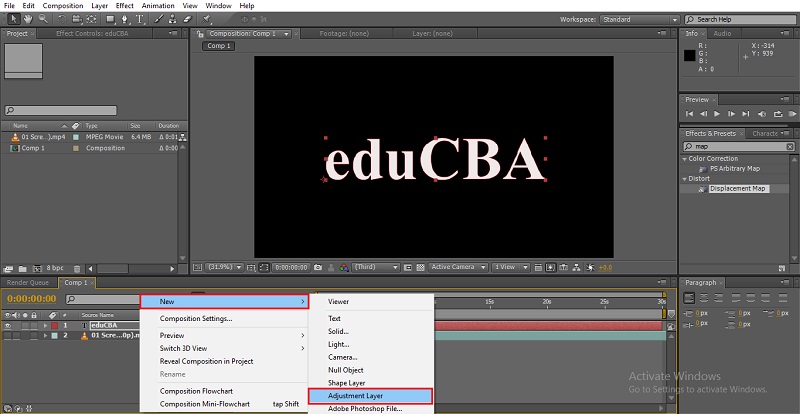800x414 pixels.
Task: Open the magnification 31.9% dropdown
Action: pos(224,267)
